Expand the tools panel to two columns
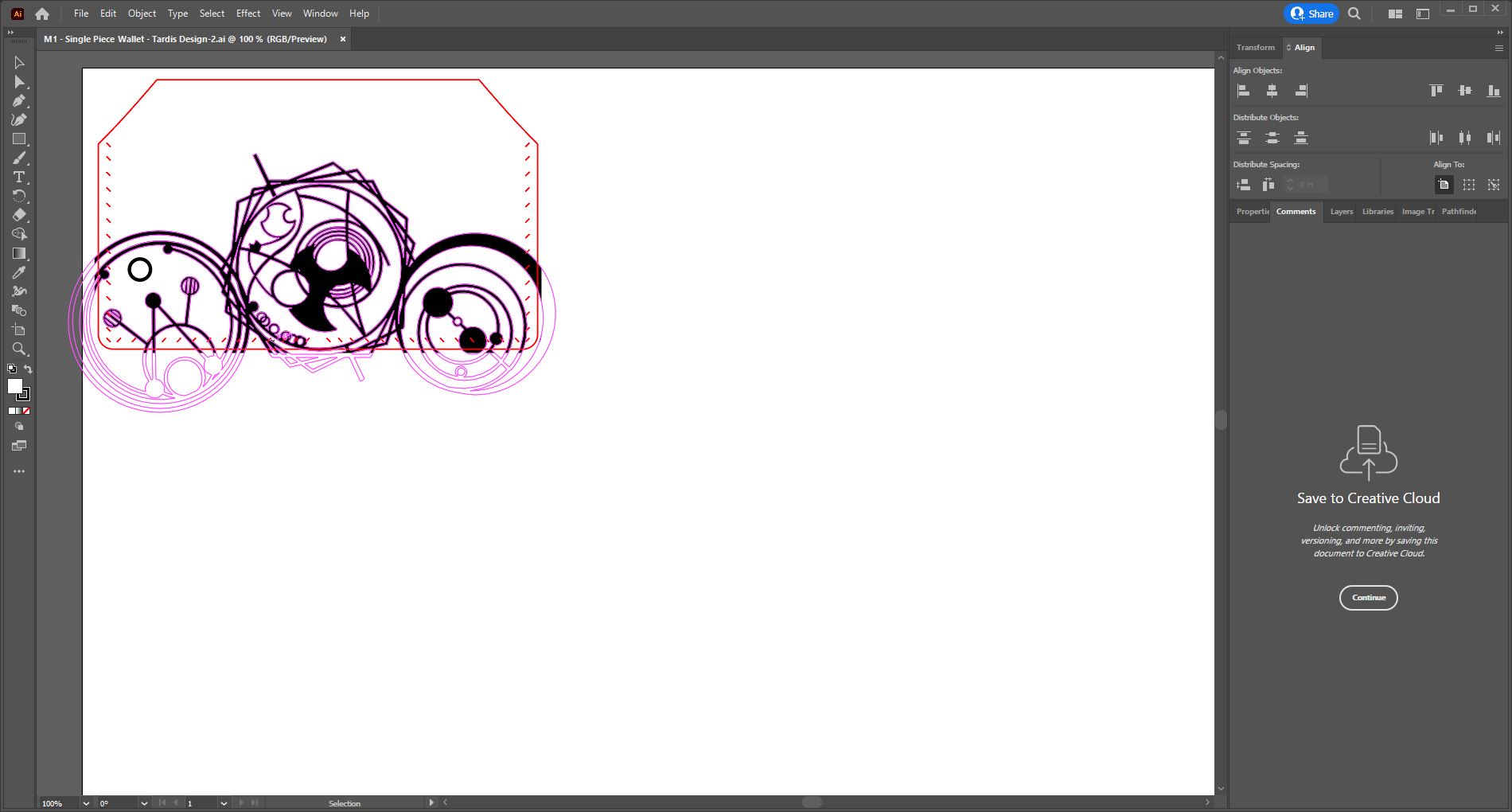Screen dimensions: 1512x812 [x=10, y=33]
